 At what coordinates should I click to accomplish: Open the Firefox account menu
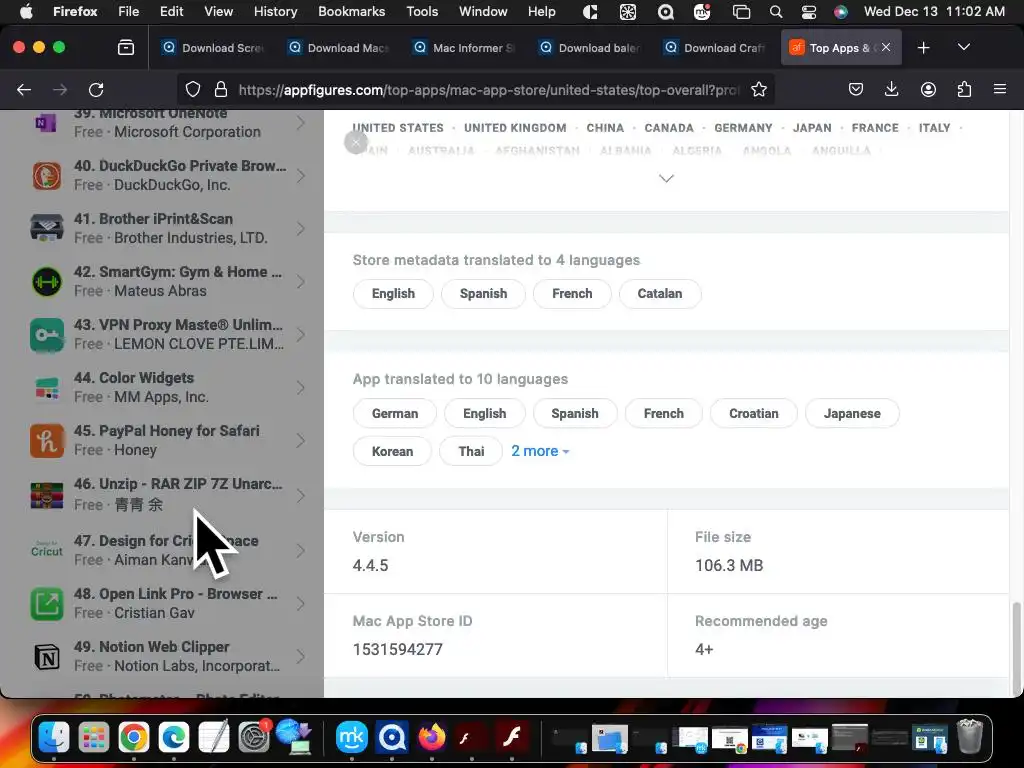pyautogui.click(x=928, y=89)
